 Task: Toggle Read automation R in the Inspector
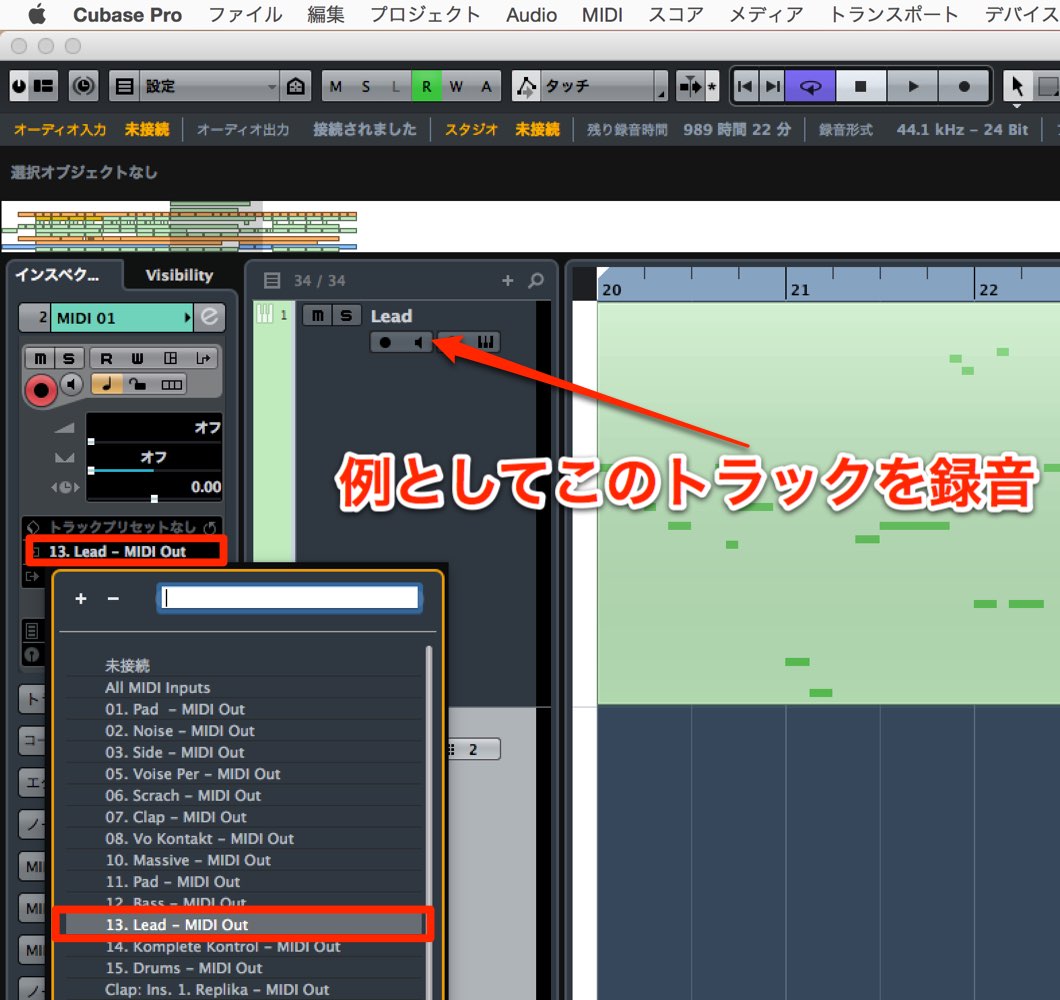pos(106,358)
